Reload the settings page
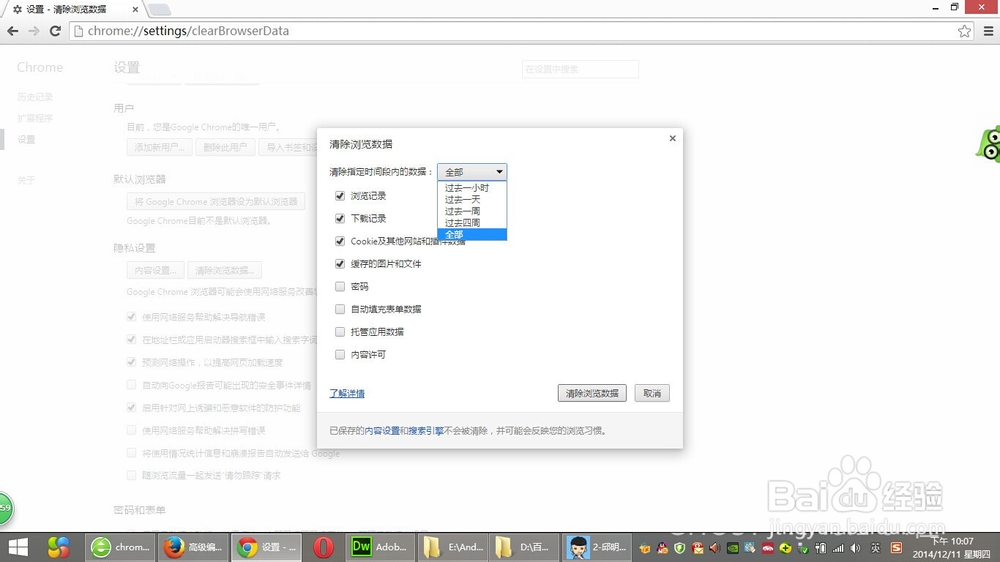Screen dimensions: 1000x562 pyautogui.click(x=55, y=31)
